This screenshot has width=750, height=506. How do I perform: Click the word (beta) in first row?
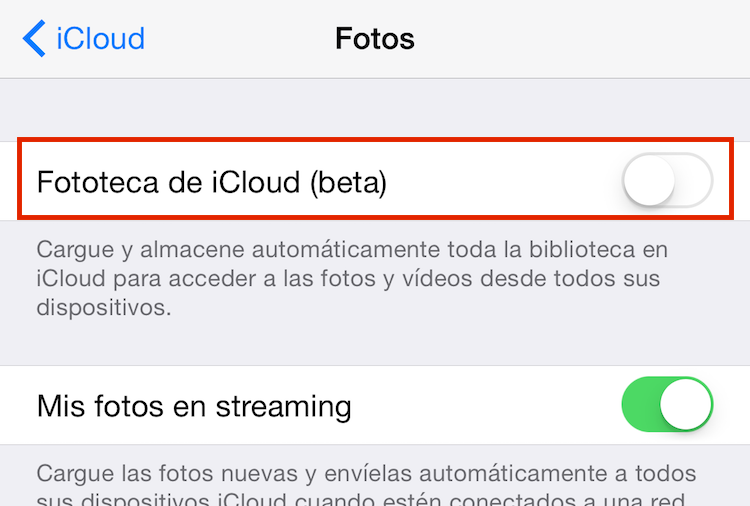point(349,182)
